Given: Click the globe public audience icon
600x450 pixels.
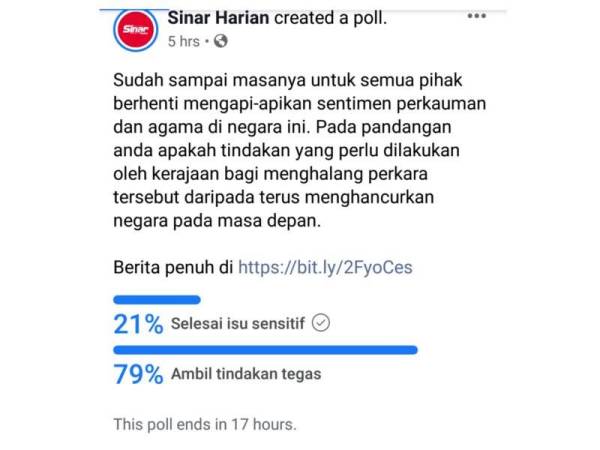Looking at the screenshot, I should [x=220, y=42].
